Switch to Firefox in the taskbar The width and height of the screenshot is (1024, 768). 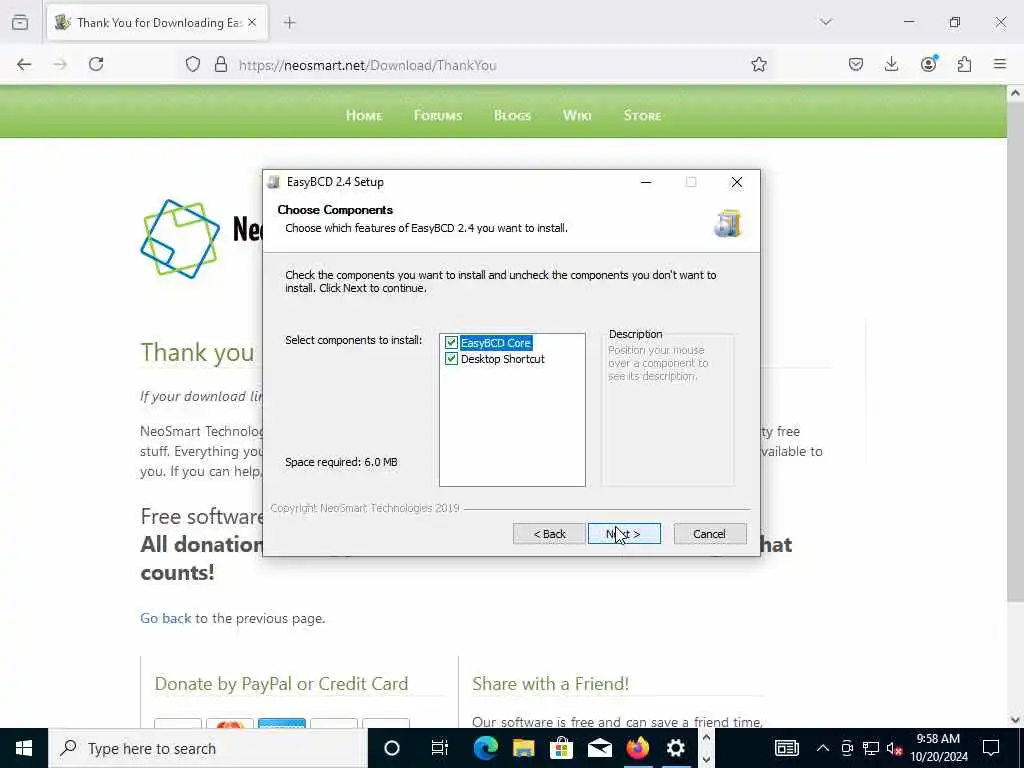(x=637, y=748)
